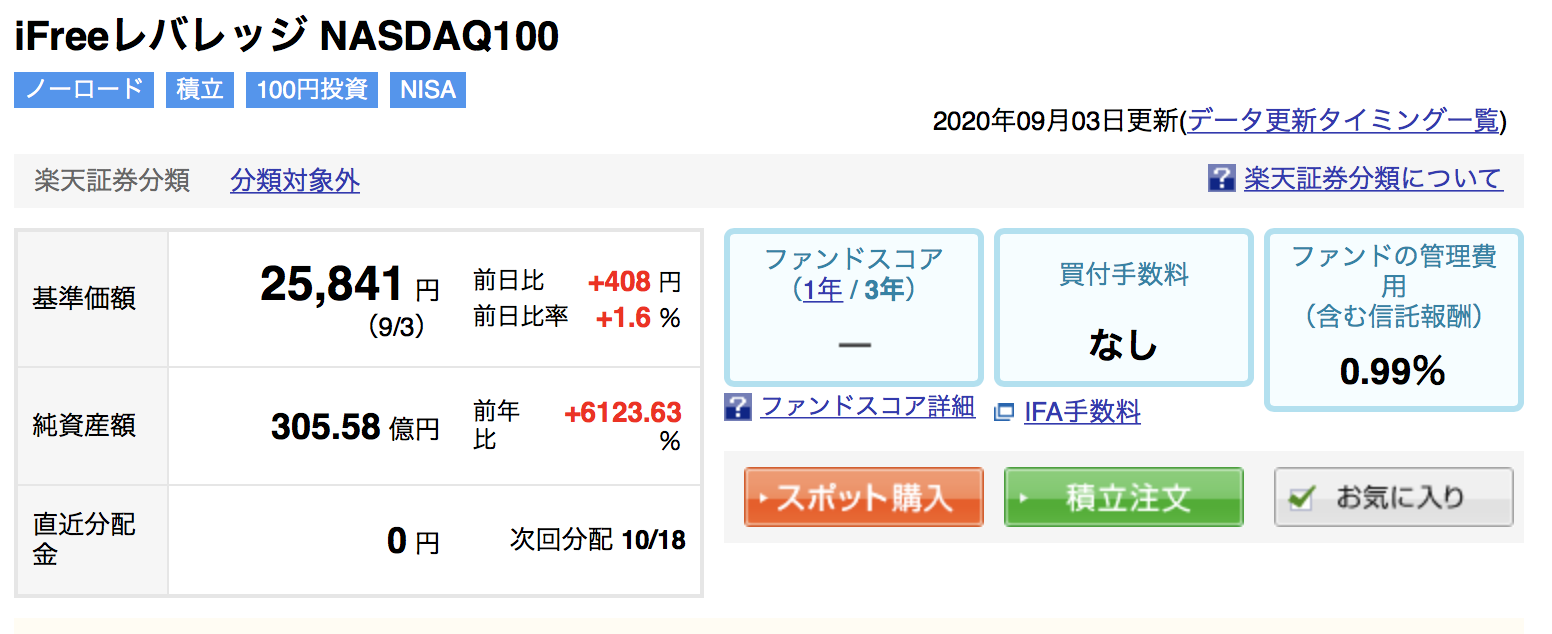Add fund to お気に入り favorites
Screen dimensions: 1552x634
click(1394, 497)
